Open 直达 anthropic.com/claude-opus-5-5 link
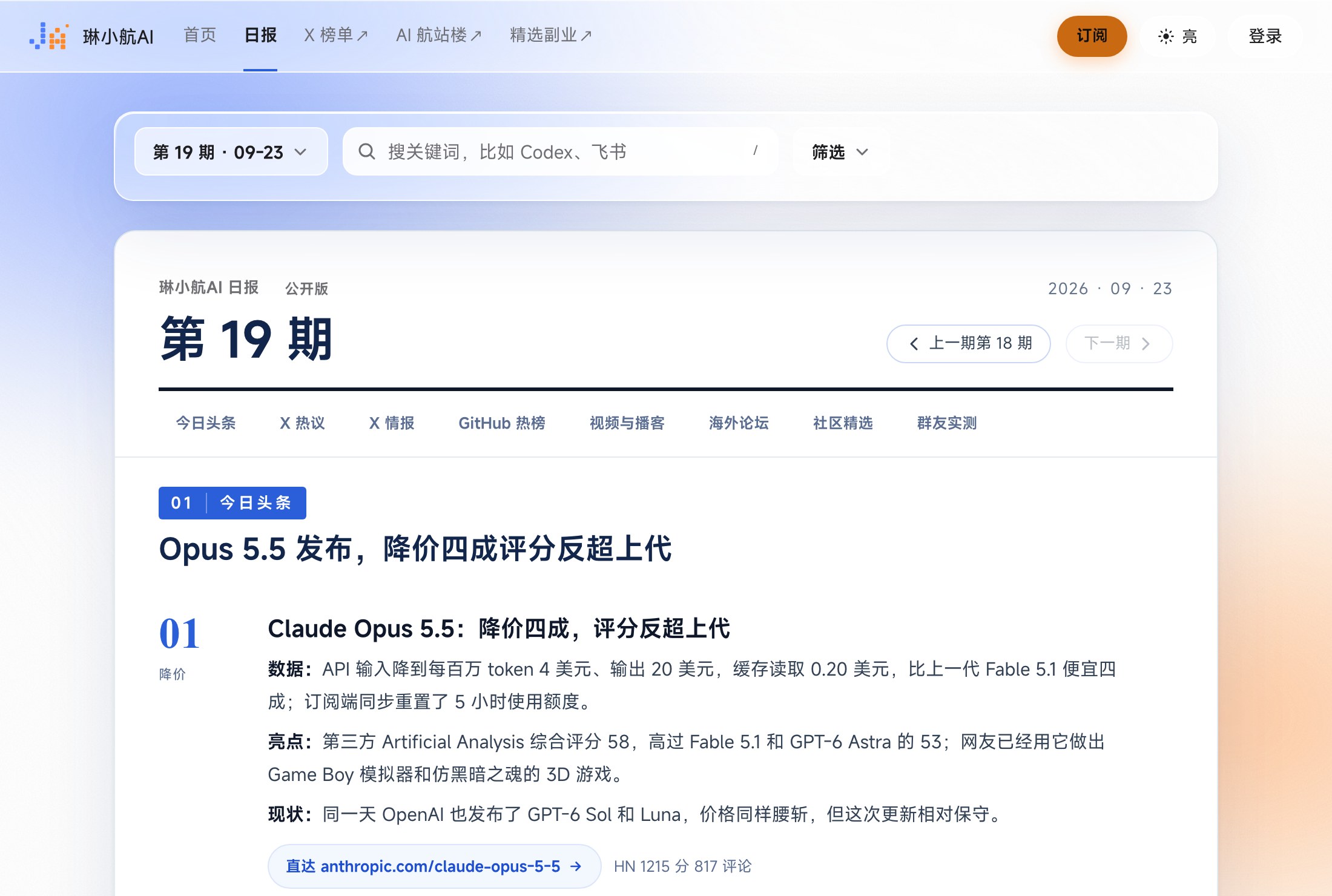Image resolution: width=1332 pixels, height=896 pixels. pos(434,866)
